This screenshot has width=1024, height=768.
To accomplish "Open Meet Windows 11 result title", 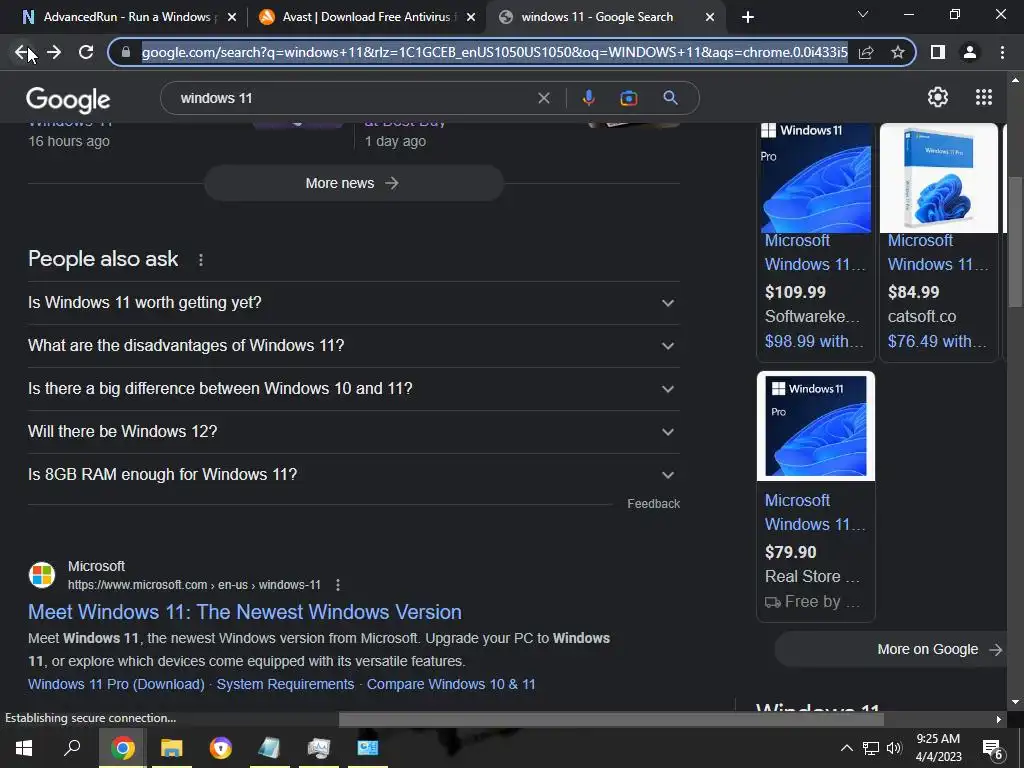I will (x=245, y=613).
